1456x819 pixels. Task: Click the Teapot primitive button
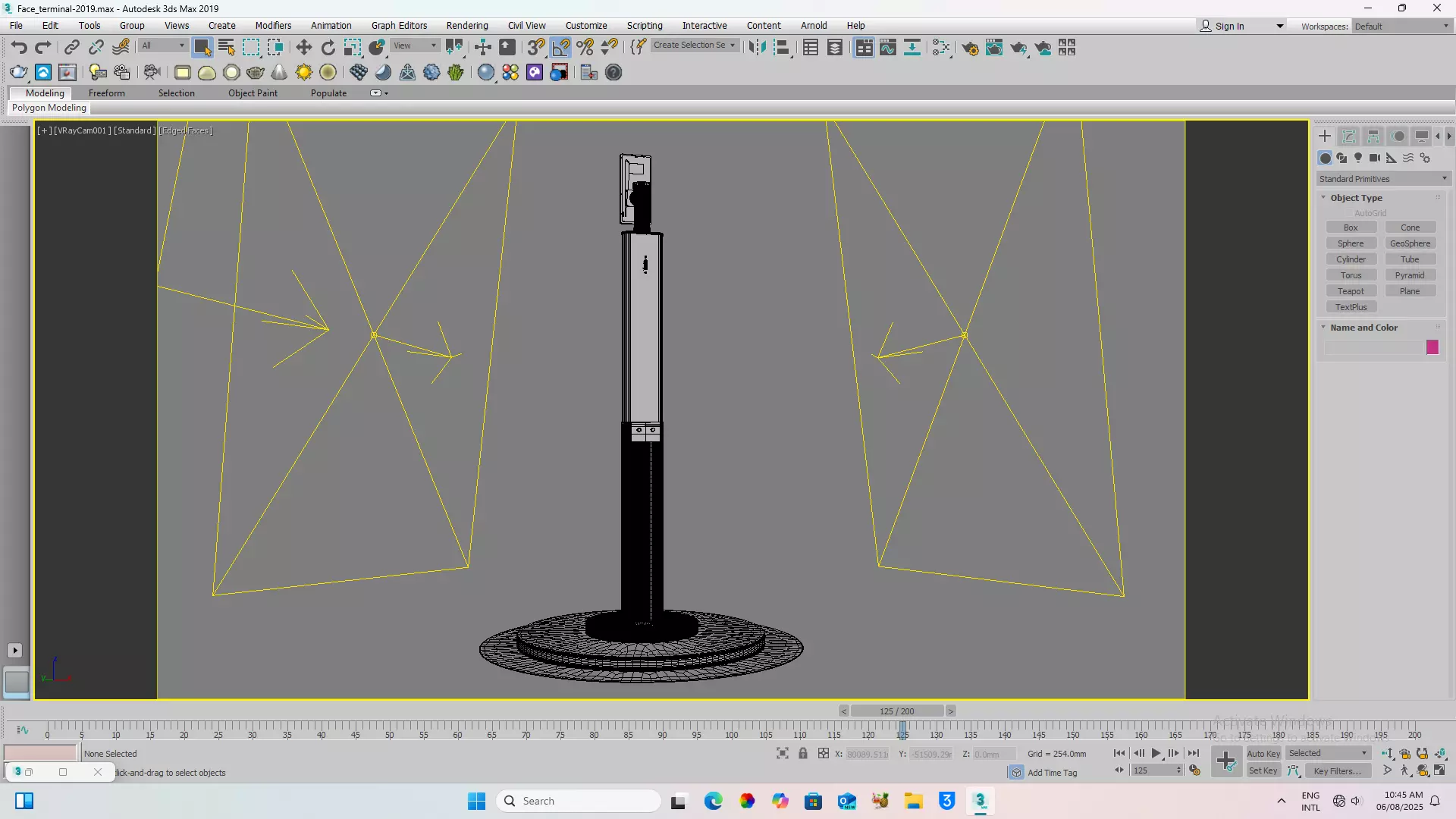[1350, 291]
